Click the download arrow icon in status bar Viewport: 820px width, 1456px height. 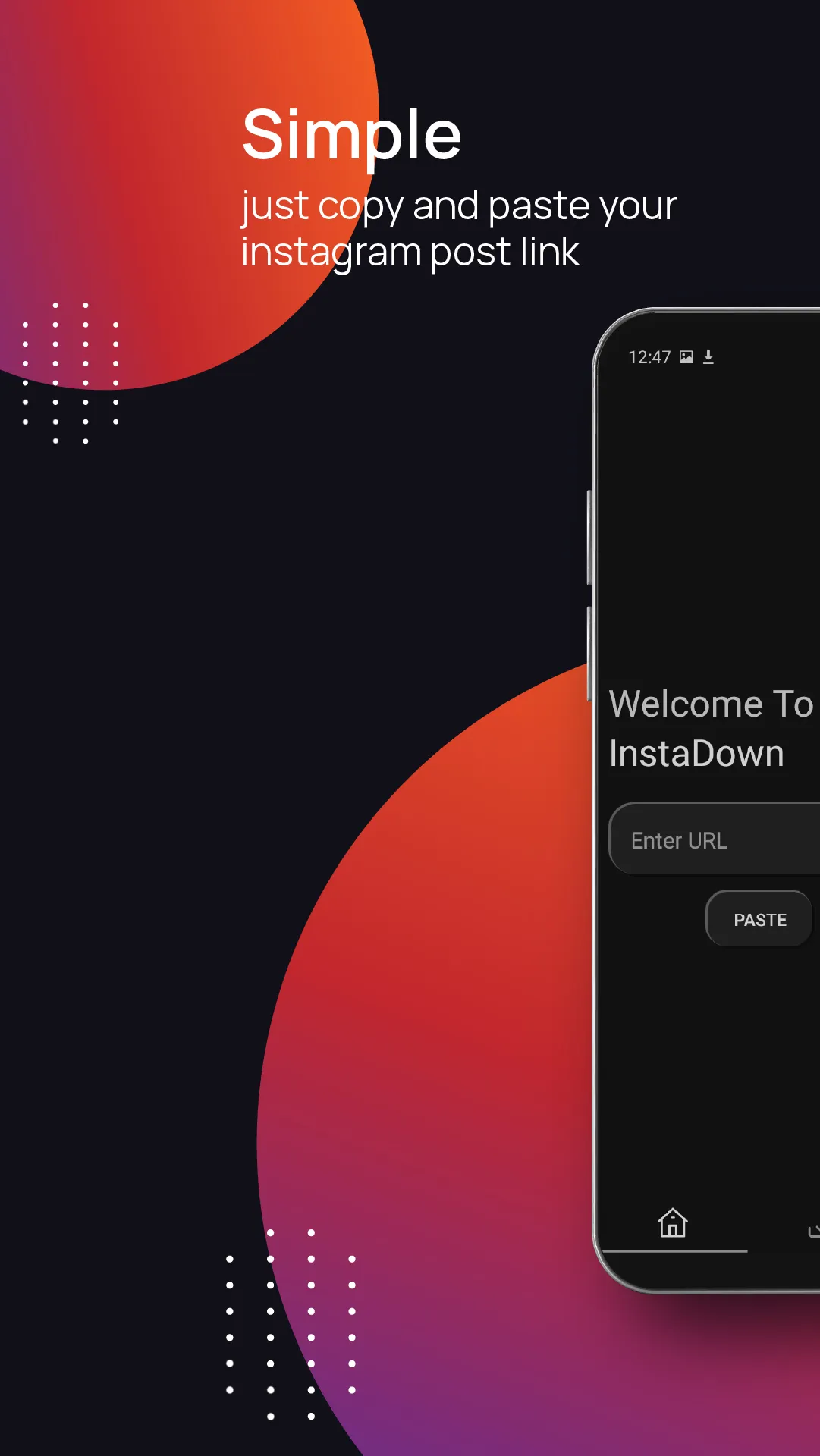click(x=708, y=357)
